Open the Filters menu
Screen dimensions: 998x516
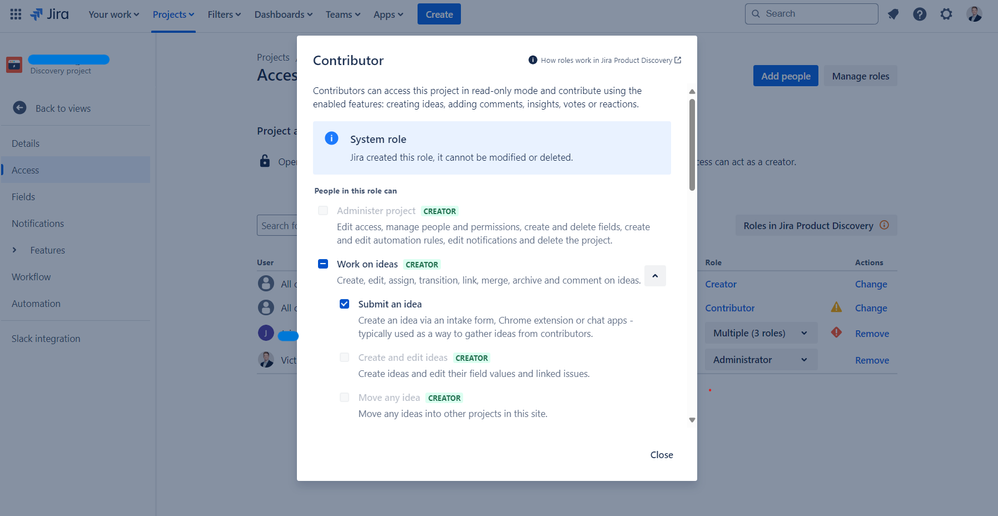(x=224, y=14)
